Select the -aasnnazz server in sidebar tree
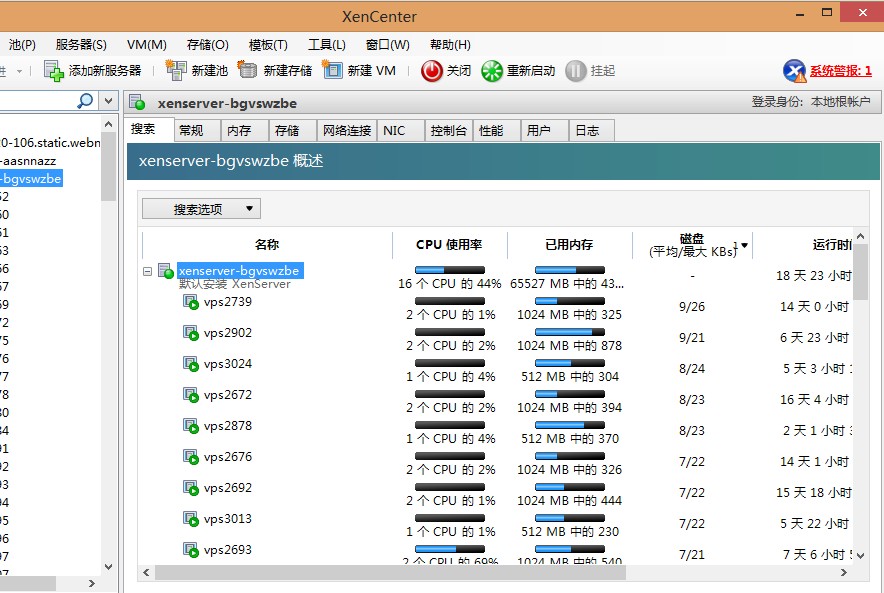The height and width of the screenshot is (593, 884). 28,161
